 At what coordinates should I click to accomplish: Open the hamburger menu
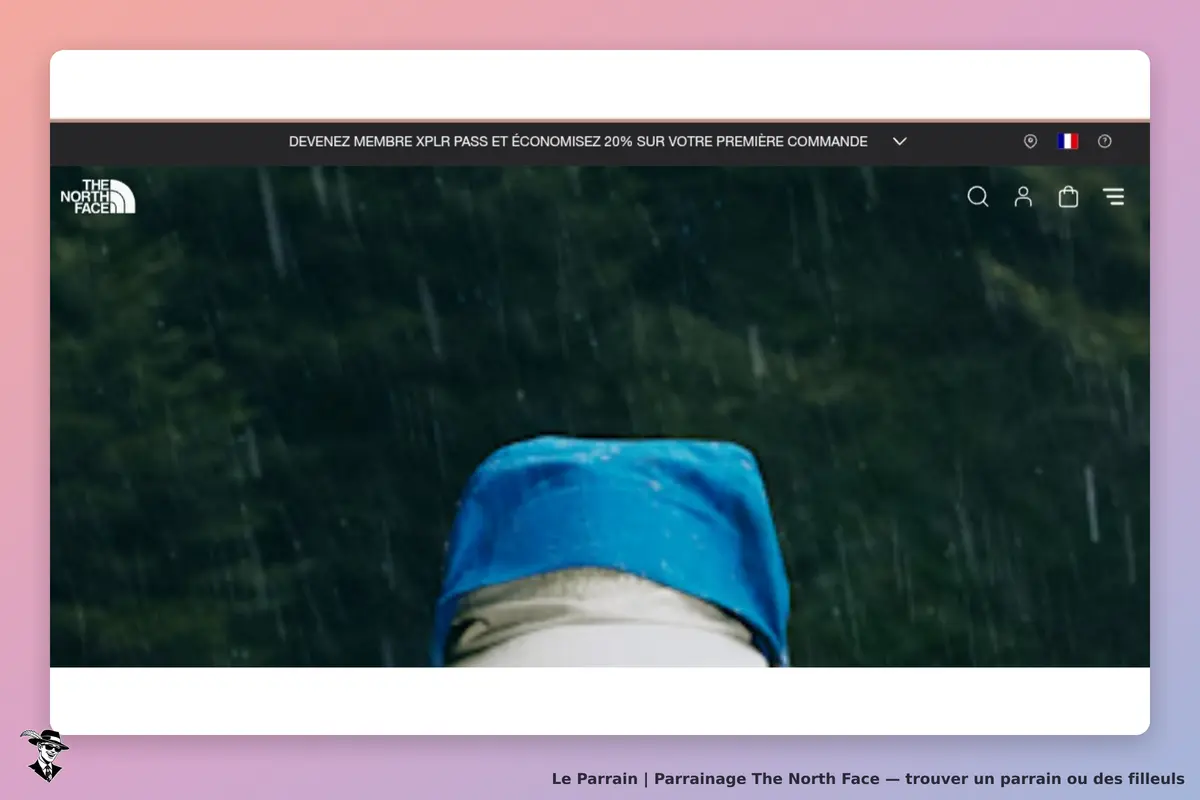point(1113,197)
